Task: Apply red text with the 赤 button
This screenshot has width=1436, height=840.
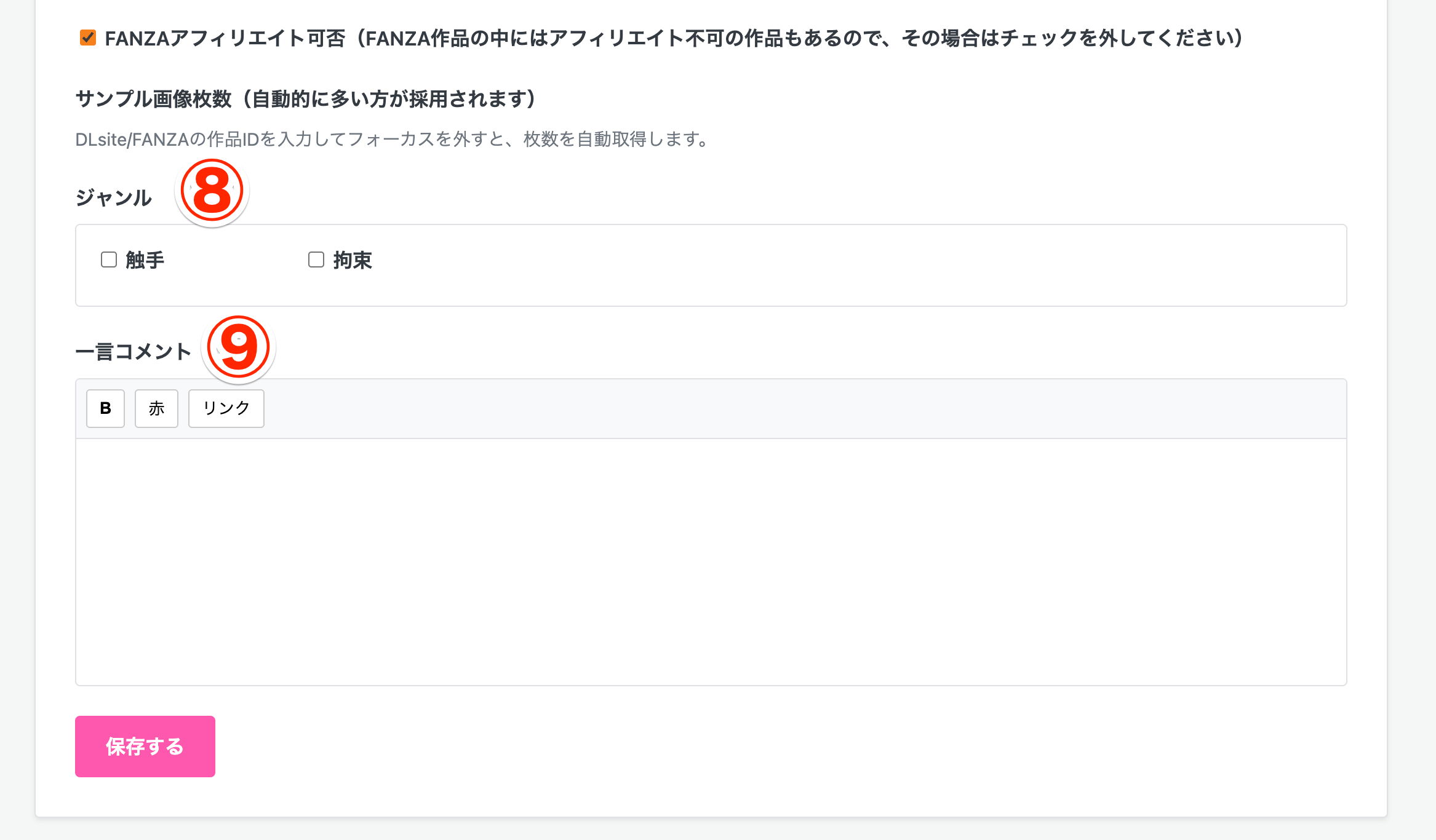Action: click(156, 408)
